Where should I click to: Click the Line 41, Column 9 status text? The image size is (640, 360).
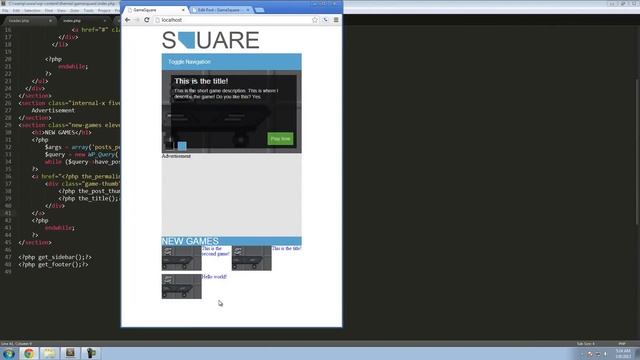pos(16,344)
